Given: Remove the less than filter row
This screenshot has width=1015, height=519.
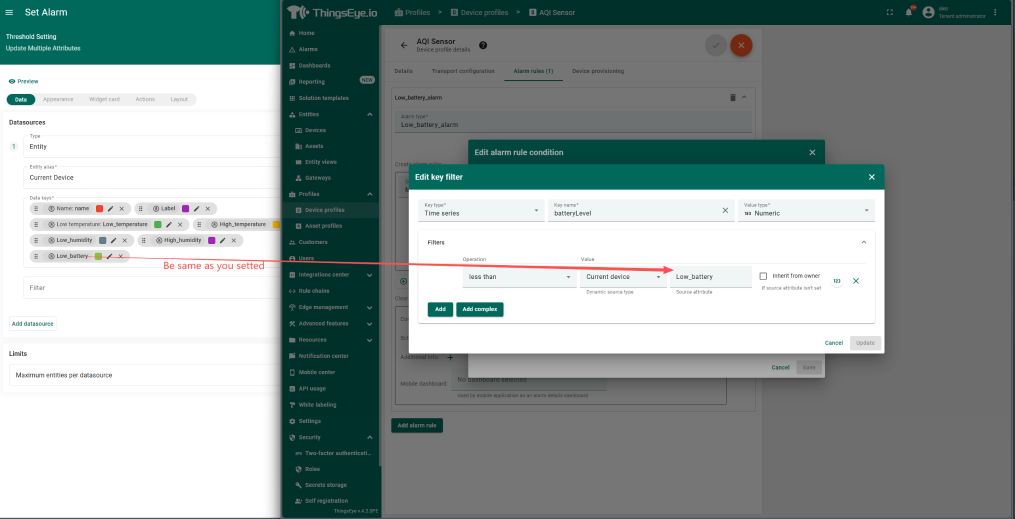Looking at the screenshot, I should [x=856, y=281].
